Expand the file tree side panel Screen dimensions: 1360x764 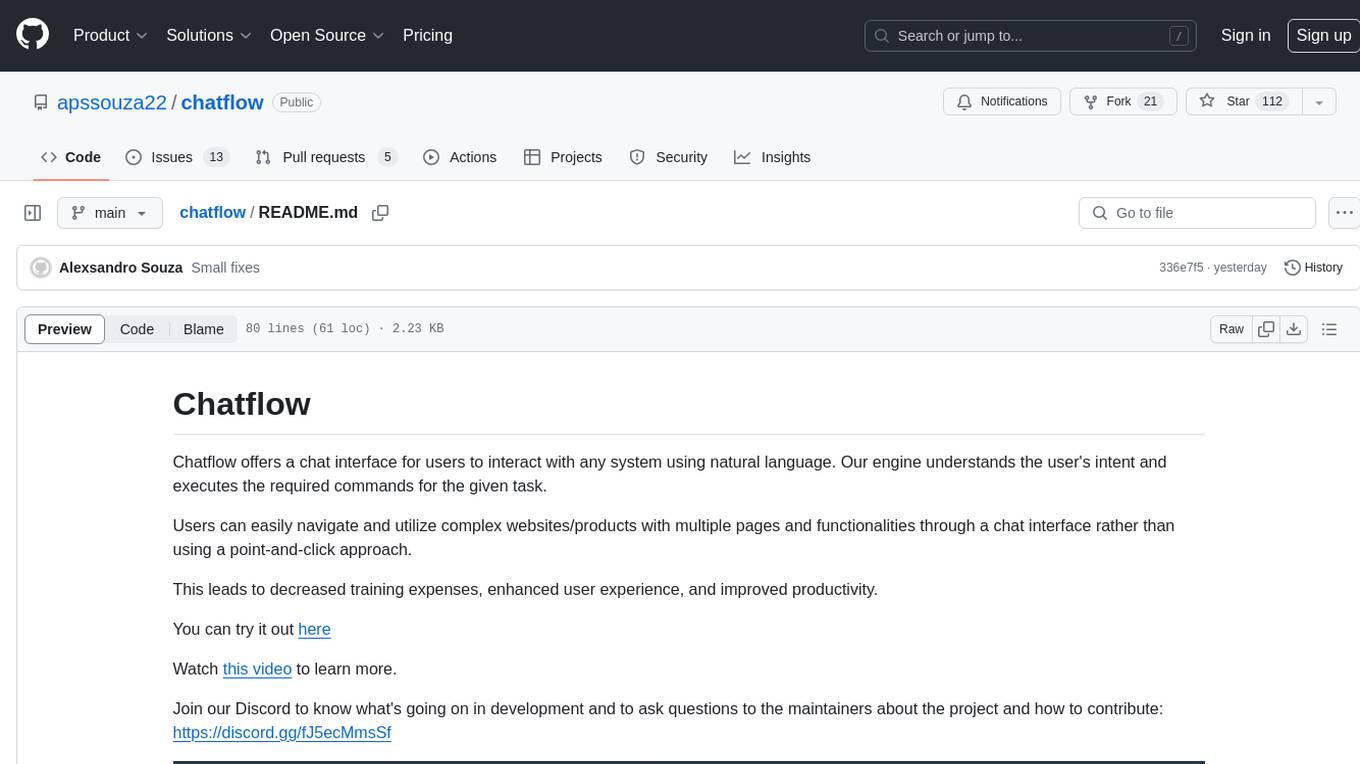[x=33, y=213]
